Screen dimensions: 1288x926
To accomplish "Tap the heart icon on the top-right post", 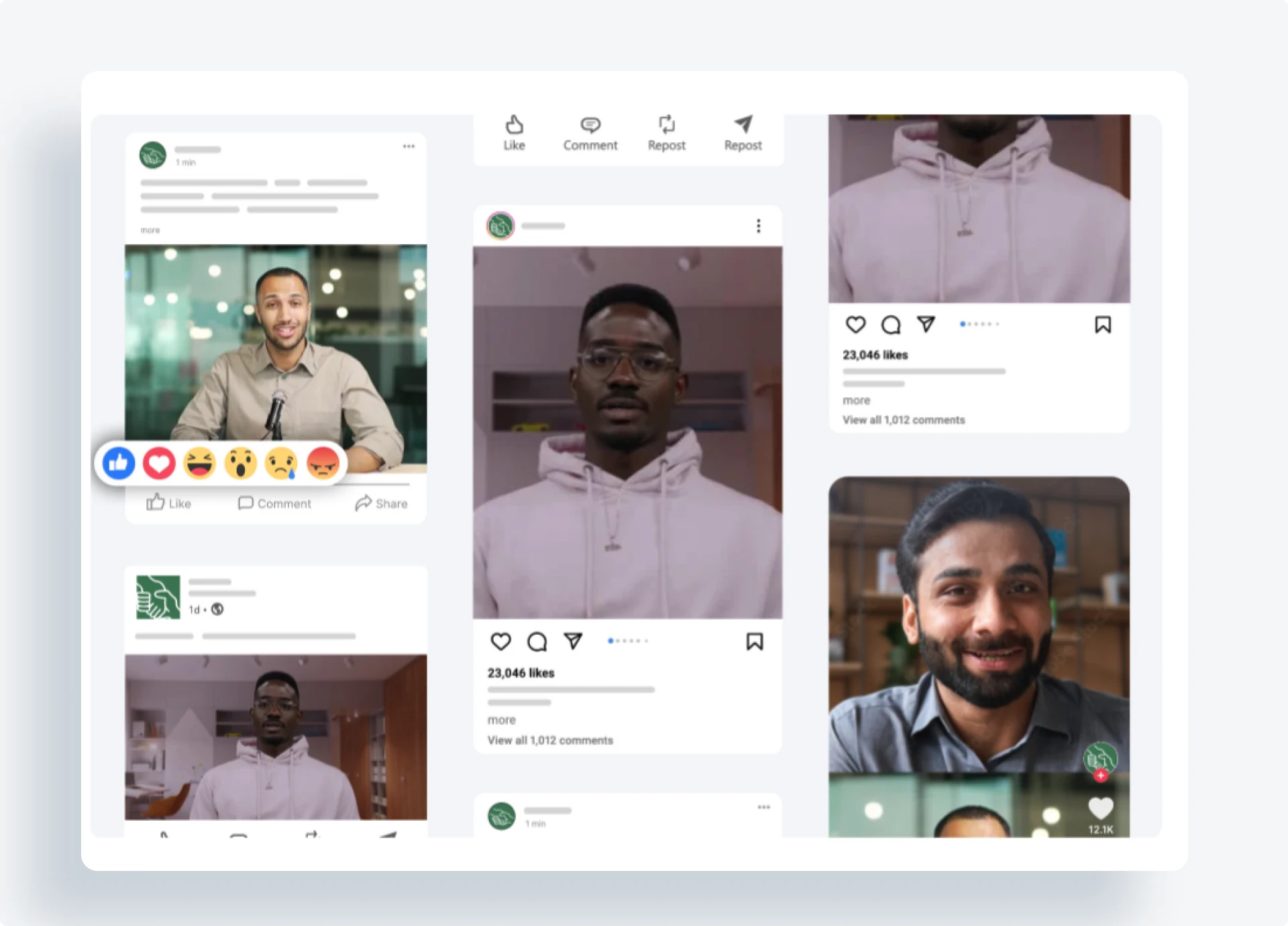I will pyautogui.click(x=855, y=325).
